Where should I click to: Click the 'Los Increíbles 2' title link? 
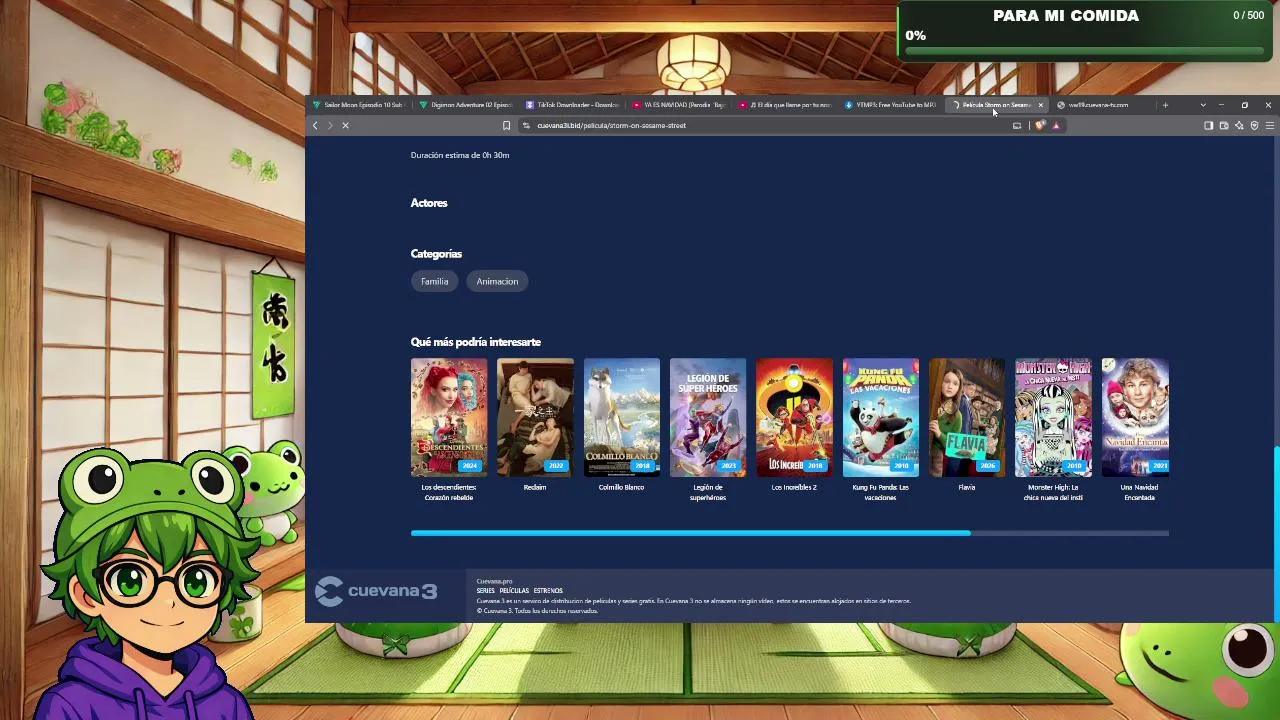click(x=794, y=487)
